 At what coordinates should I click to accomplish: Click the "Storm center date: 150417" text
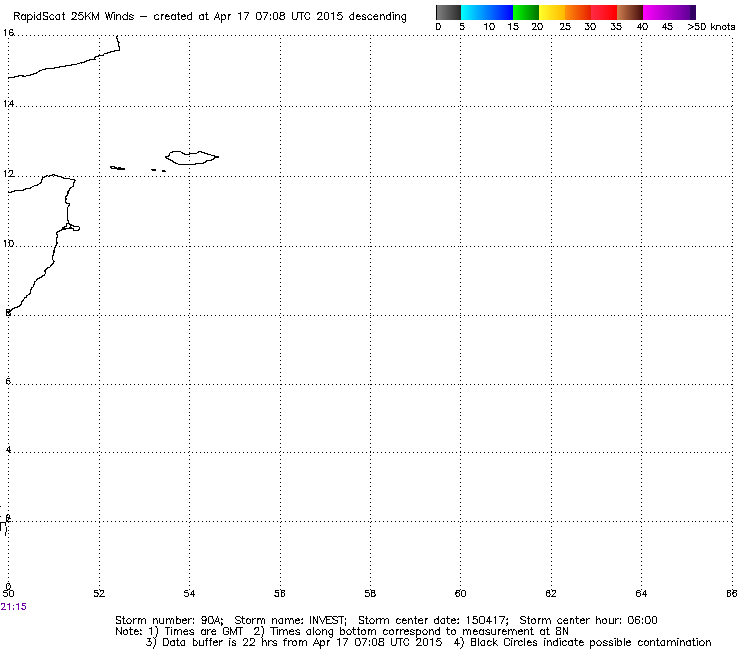433,620
